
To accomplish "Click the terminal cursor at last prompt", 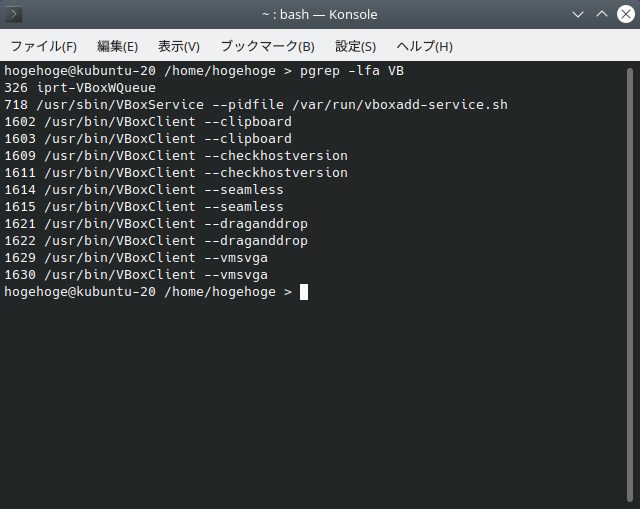I will (x=304, y=292).
